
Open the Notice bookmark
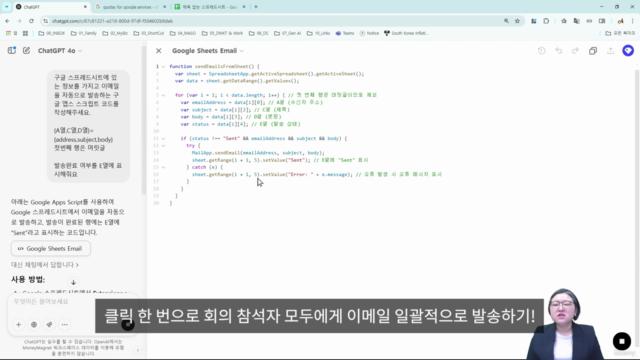click(x=369, y=33)
